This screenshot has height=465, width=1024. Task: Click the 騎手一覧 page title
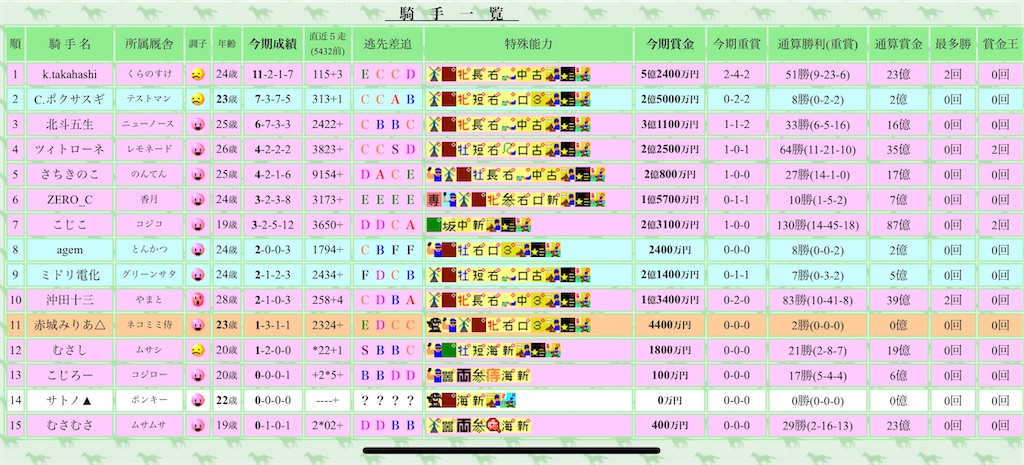tap(452, 13)
